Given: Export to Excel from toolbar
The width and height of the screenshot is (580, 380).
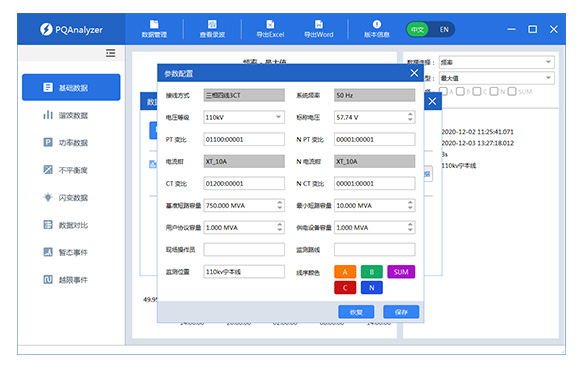Looking at the screenshot, I should (270, 29).
